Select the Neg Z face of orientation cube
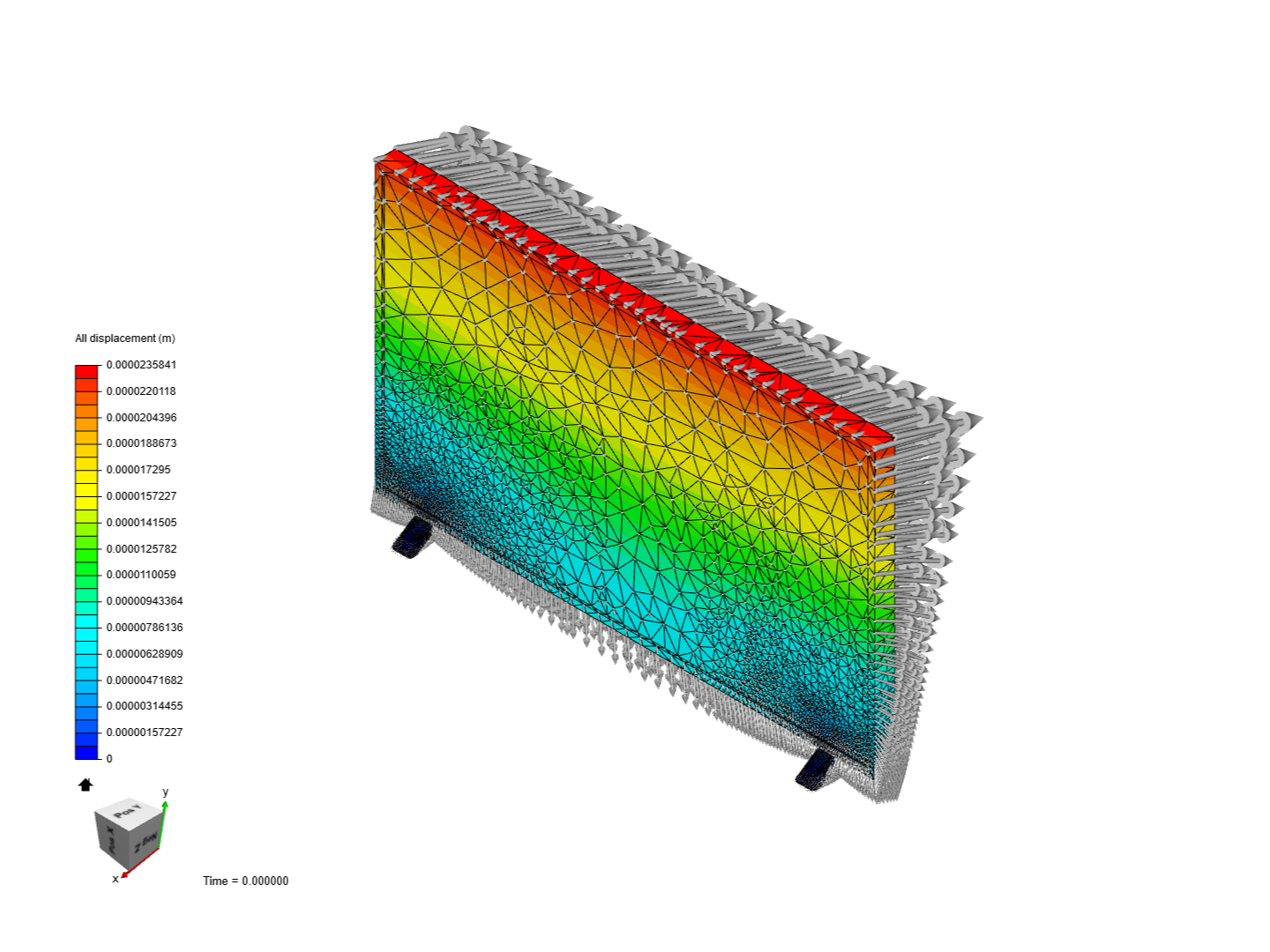 pos(146,843)
